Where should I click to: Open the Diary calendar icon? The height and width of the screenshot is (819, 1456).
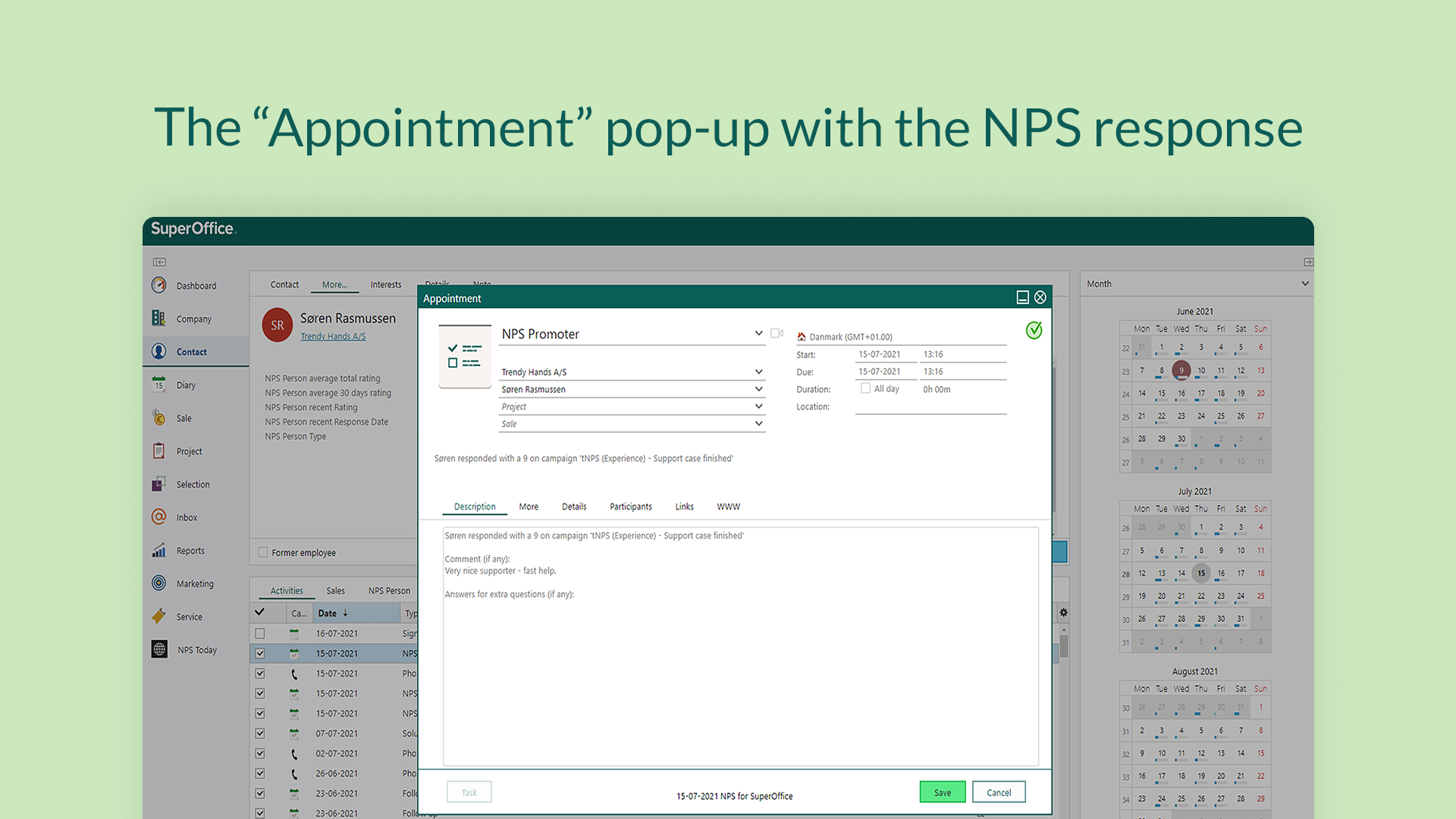tap(158, 384)
